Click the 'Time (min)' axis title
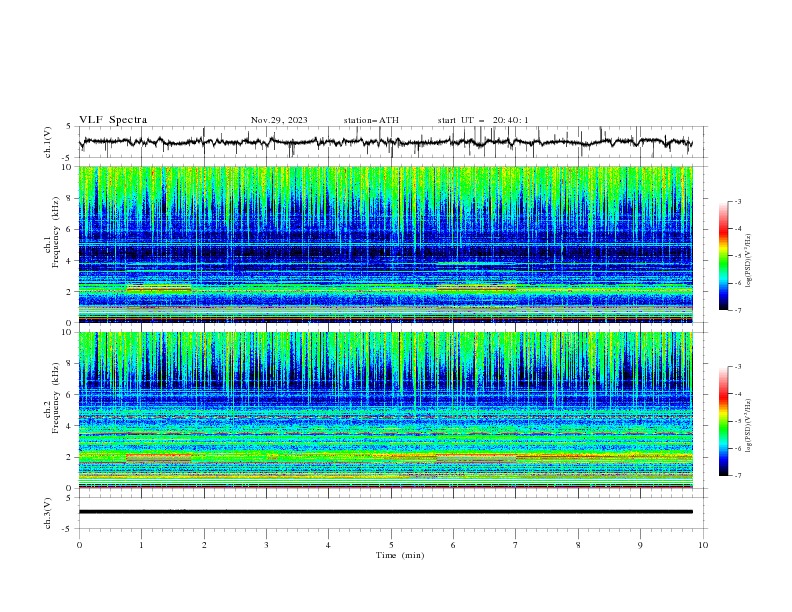 point(400,555)
